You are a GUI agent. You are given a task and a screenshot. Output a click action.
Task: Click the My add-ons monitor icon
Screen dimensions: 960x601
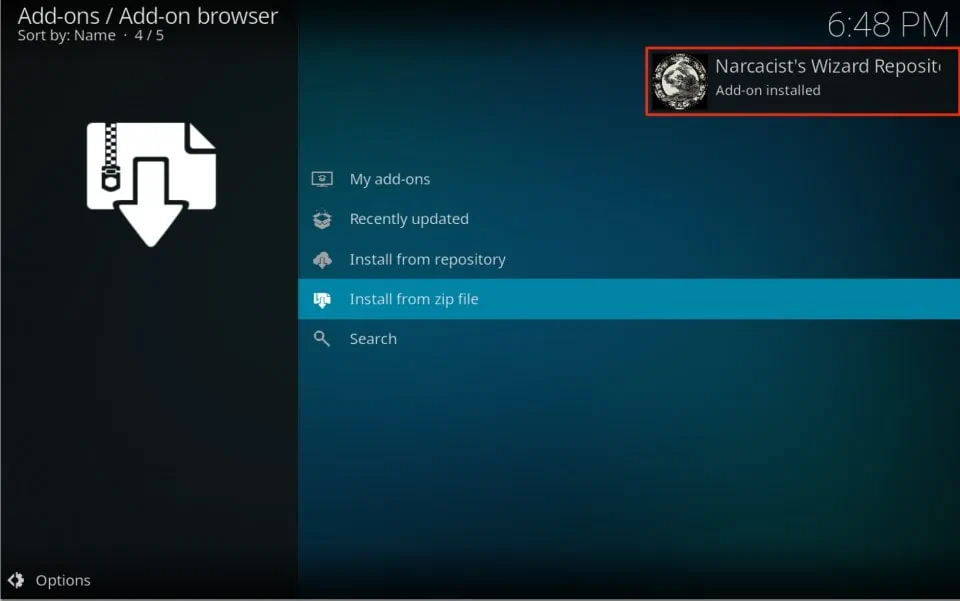[x=322, y=178]
